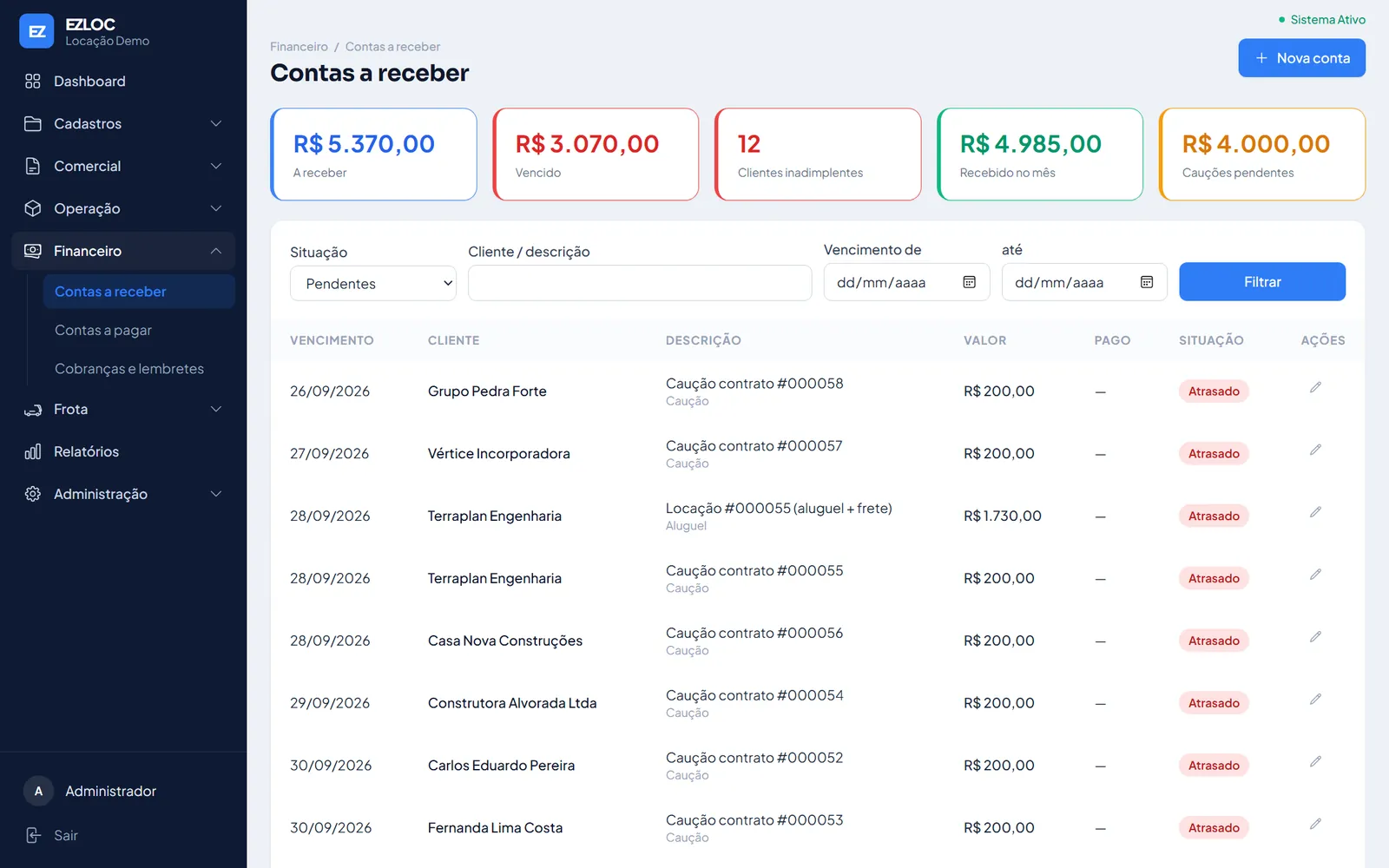Click the Financeiro breadcrumb link

click(x=299, y=47)
